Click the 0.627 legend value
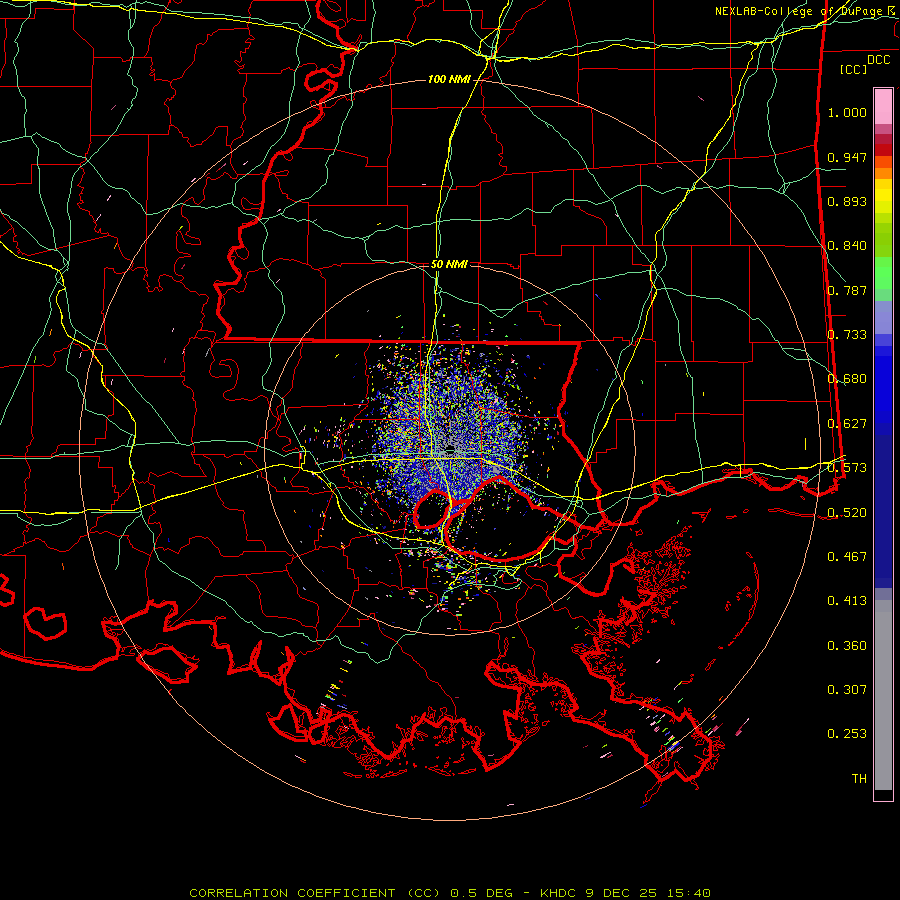The height and width of the screenshot is (900, 900). point(847,424)
